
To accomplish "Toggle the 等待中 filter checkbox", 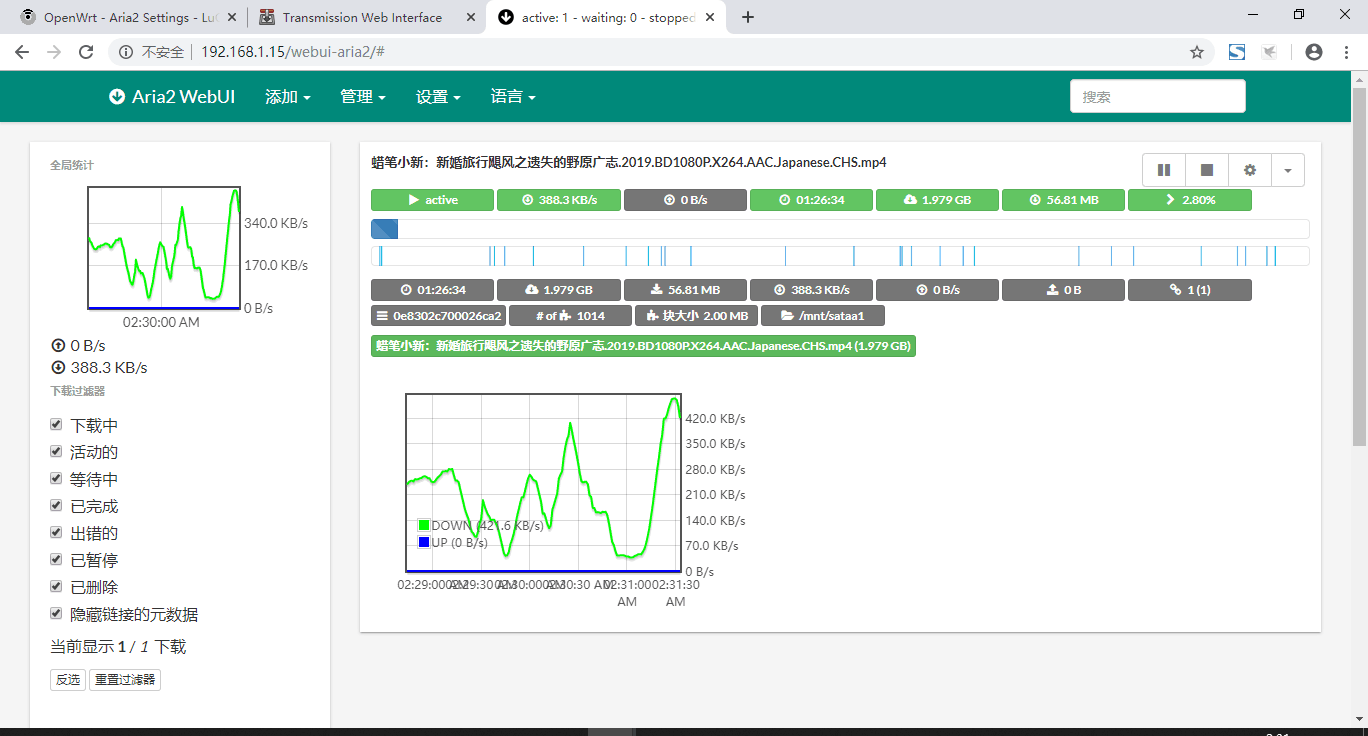I will click(x=57, y=479).
